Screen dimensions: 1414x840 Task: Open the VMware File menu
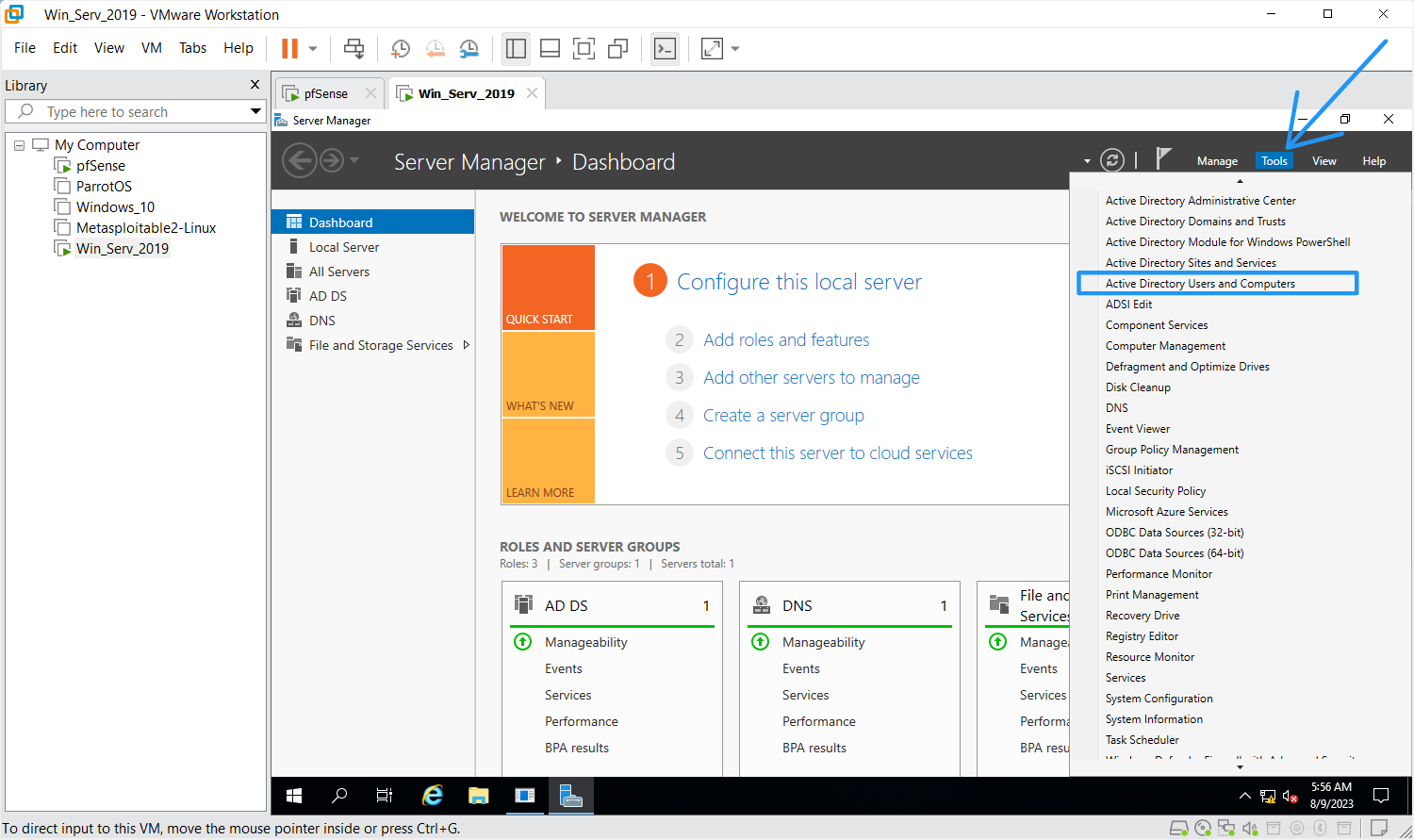[x=25, y=48]
